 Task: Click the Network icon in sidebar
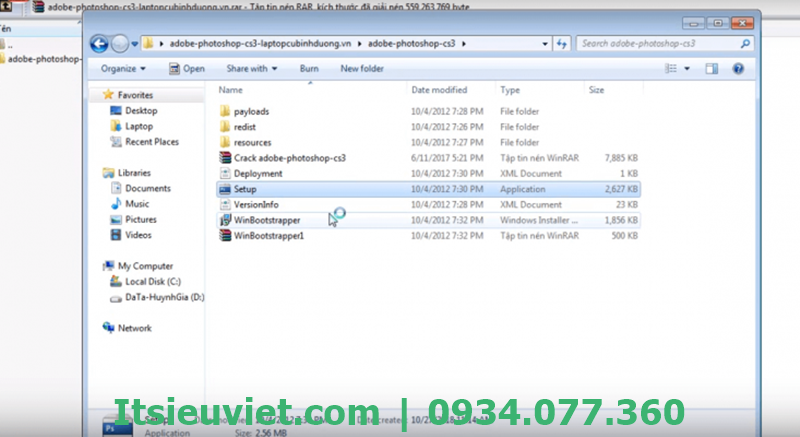108,328
